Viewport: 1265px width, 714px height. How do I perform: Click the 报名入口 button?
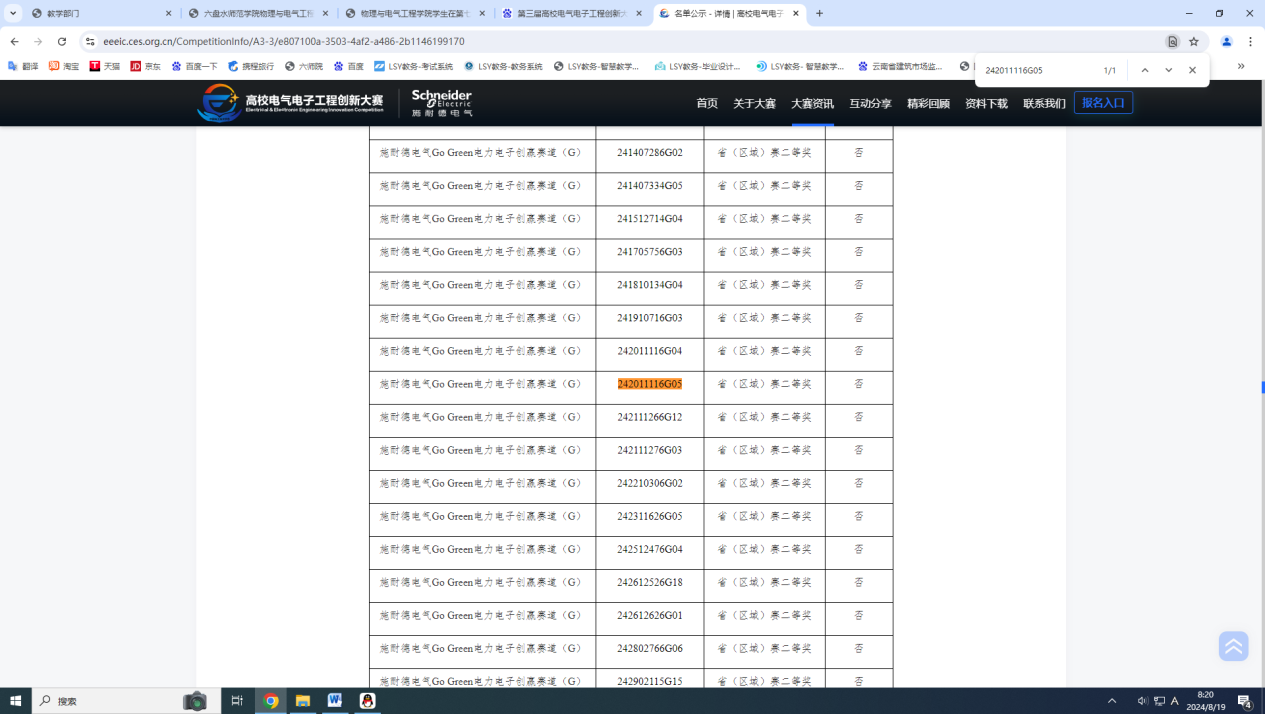pyautogui.click(x=1103, y=103)
